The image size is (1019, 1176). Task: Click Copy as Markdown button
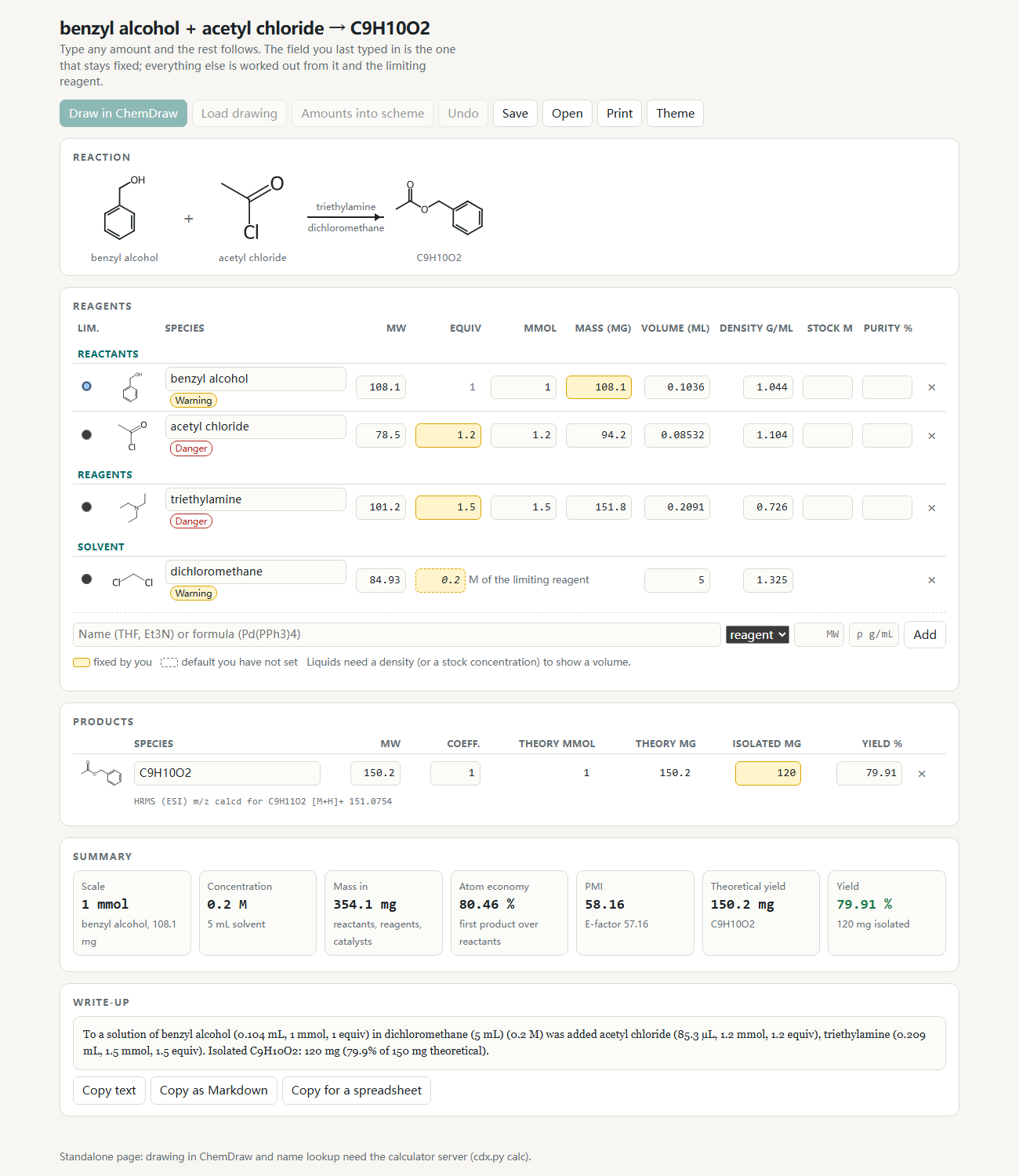click(213, 1091)
